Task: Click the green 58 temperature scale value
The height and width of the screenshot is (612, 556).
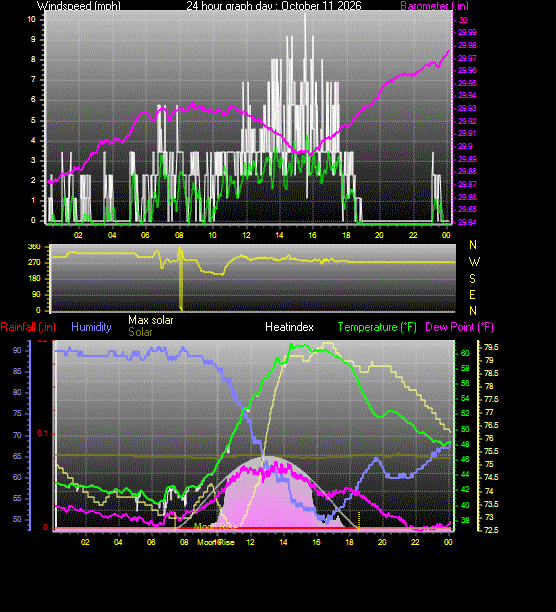Action: pyautogui.click(x=465, y=368)
